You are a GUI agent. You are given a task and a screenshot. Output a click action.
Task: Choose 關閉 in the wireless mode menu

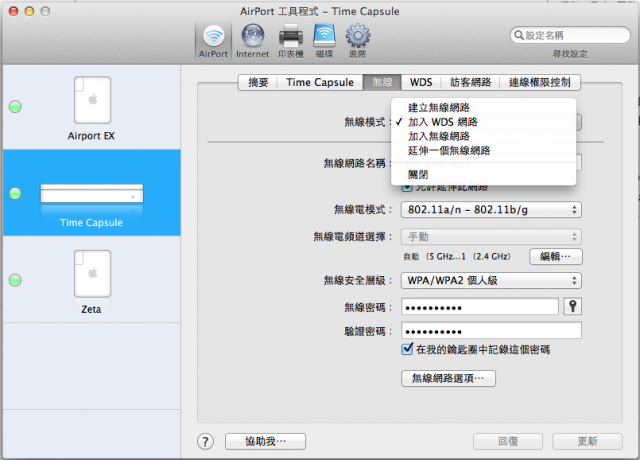pos(483,175)
